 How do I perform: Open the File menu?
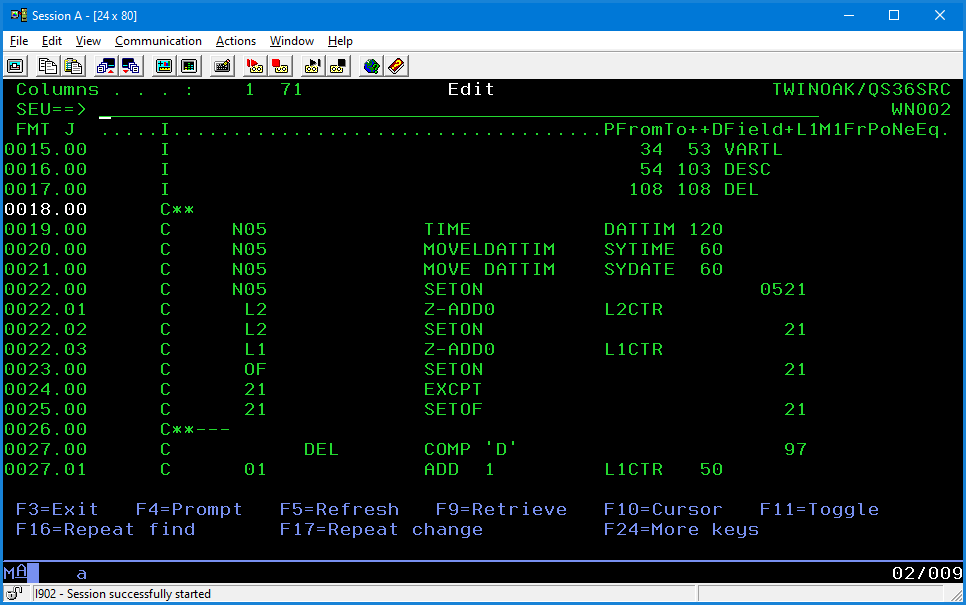[x=19, y=41]
